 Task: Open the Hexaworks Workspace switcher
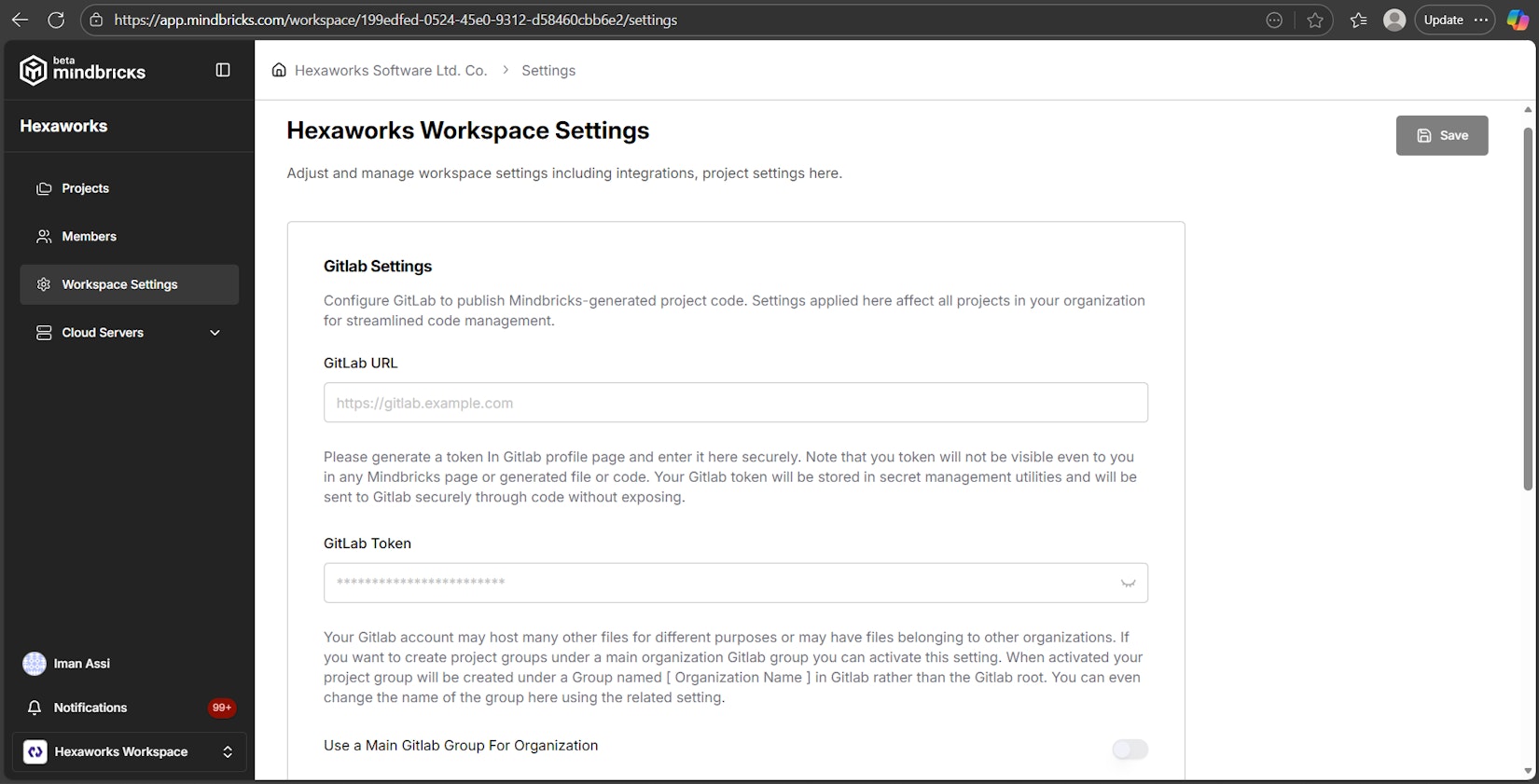coord(129,752)
